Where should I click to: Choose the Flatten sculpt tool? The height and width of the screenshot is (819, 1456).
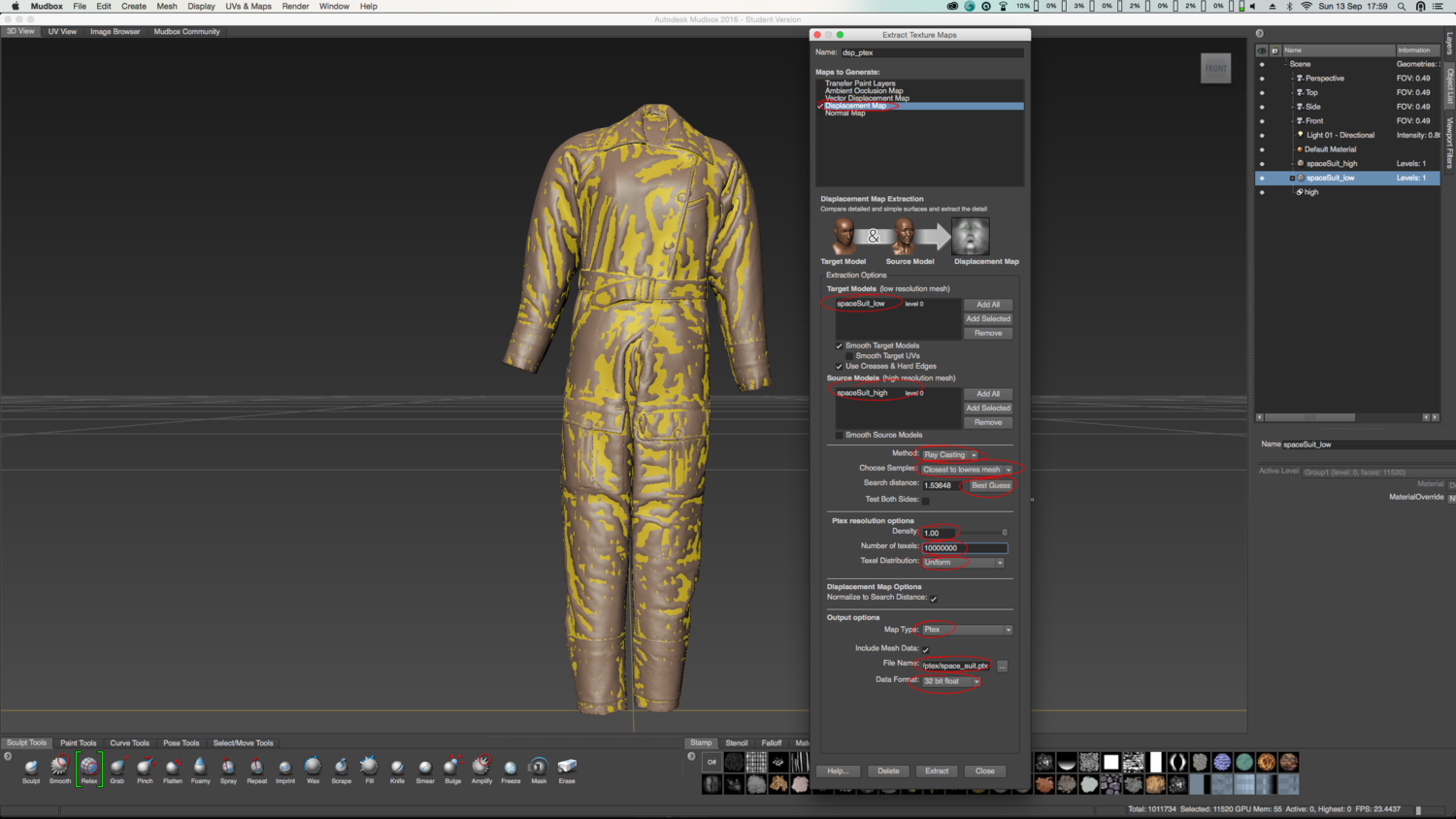(173, 768)
